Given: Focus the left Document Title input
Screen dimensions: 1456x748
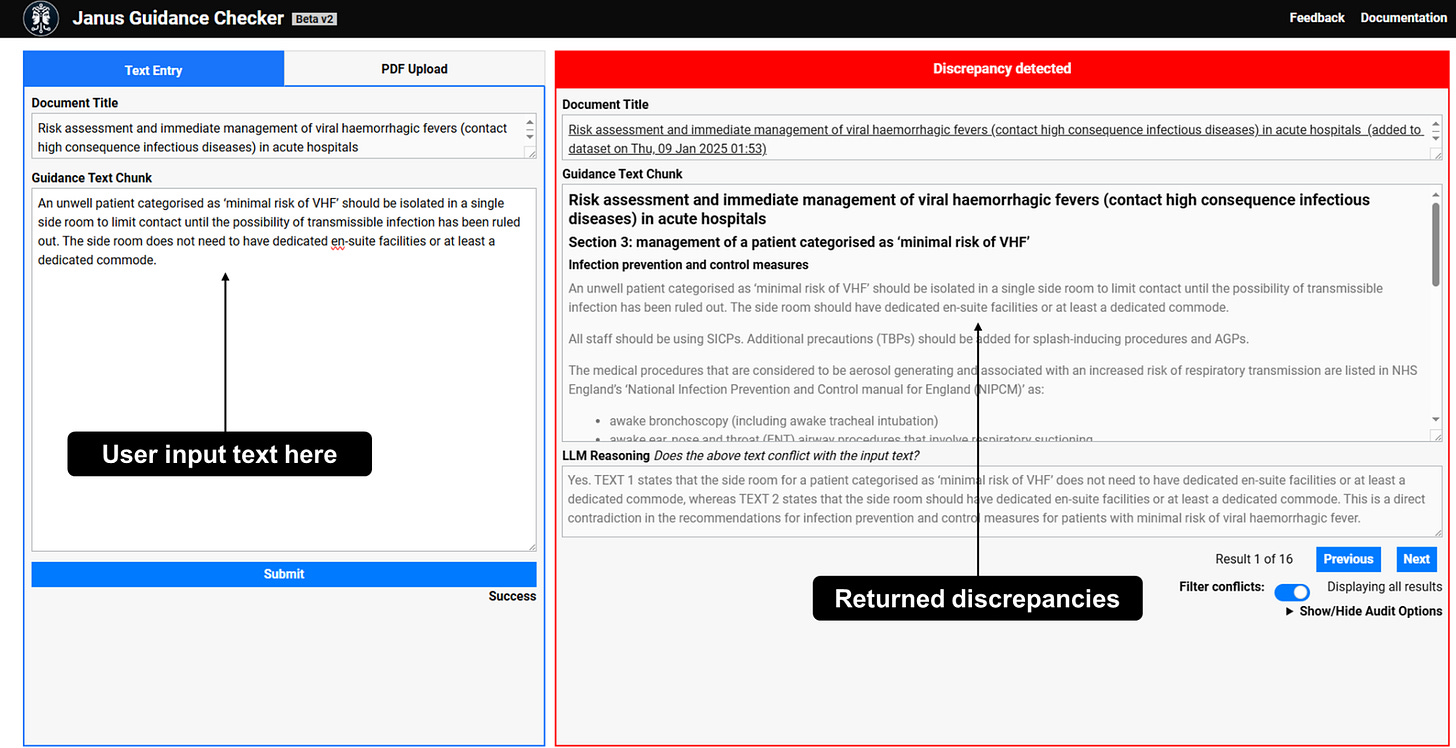Looking at the screenshot, I should pyautogui.click(x=284, y=137).
